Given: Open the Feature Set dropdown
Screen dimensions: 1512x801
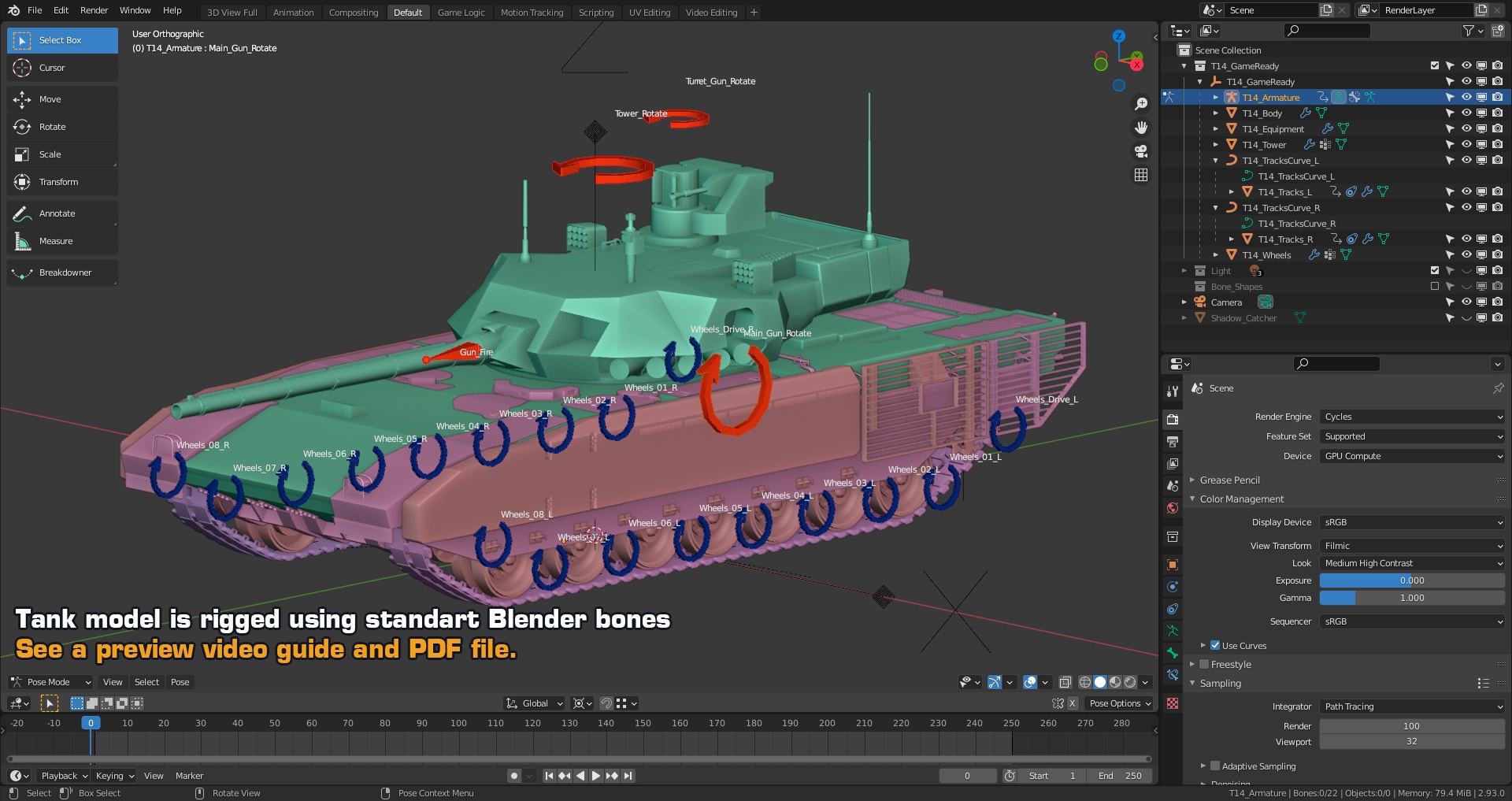Looking at the screenshot, I should click(1413, 436).
